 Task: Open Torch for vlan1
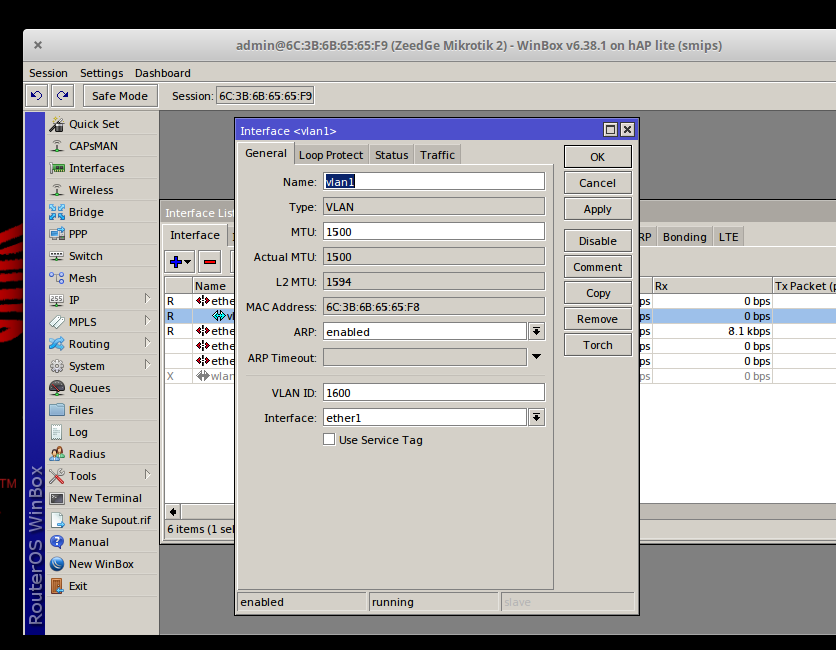click(598, 345)
